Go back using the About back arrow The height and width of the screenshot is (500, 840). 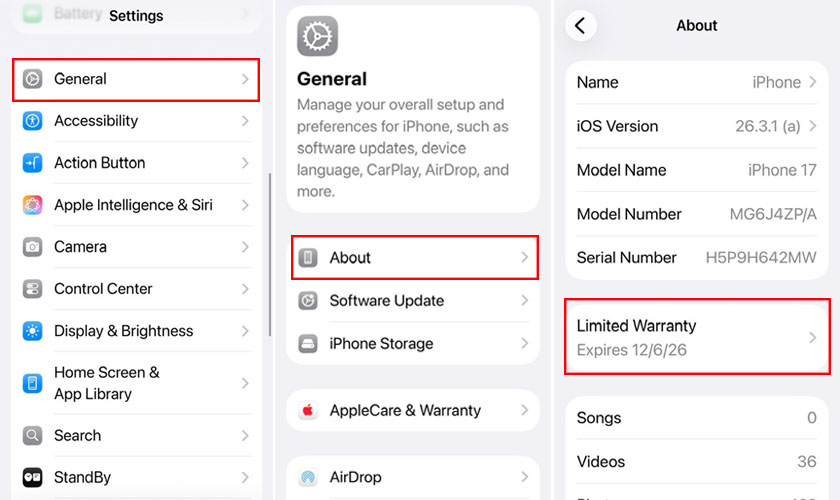point(581,25)
